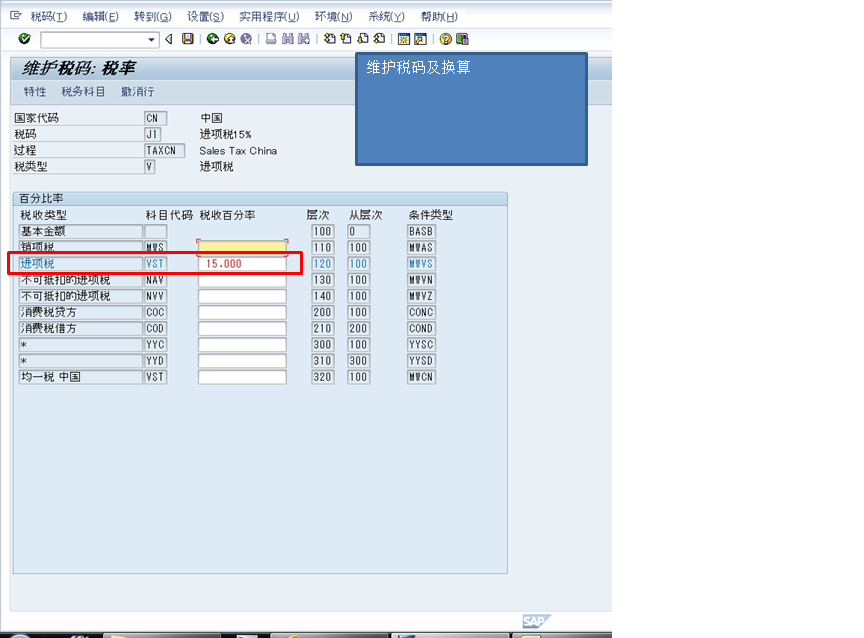The image size is (864, 638).
Task: Open the 税码(T) menu
Action: (x=48, y=17)
